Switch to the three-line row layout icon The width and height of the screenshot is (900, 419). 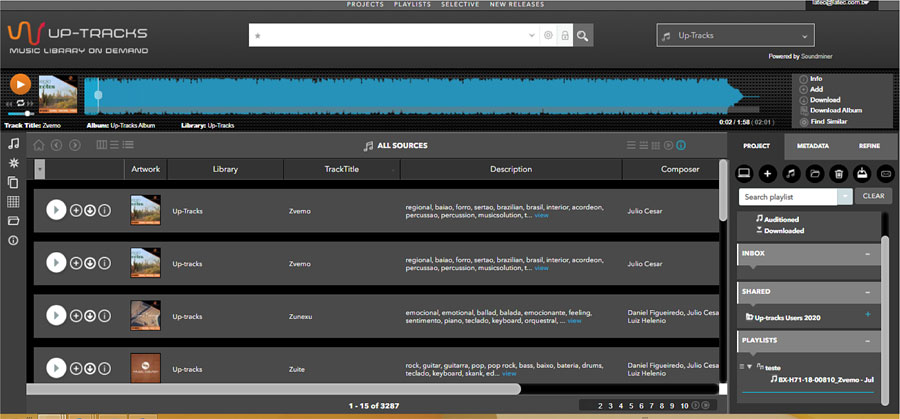[632, 145]
